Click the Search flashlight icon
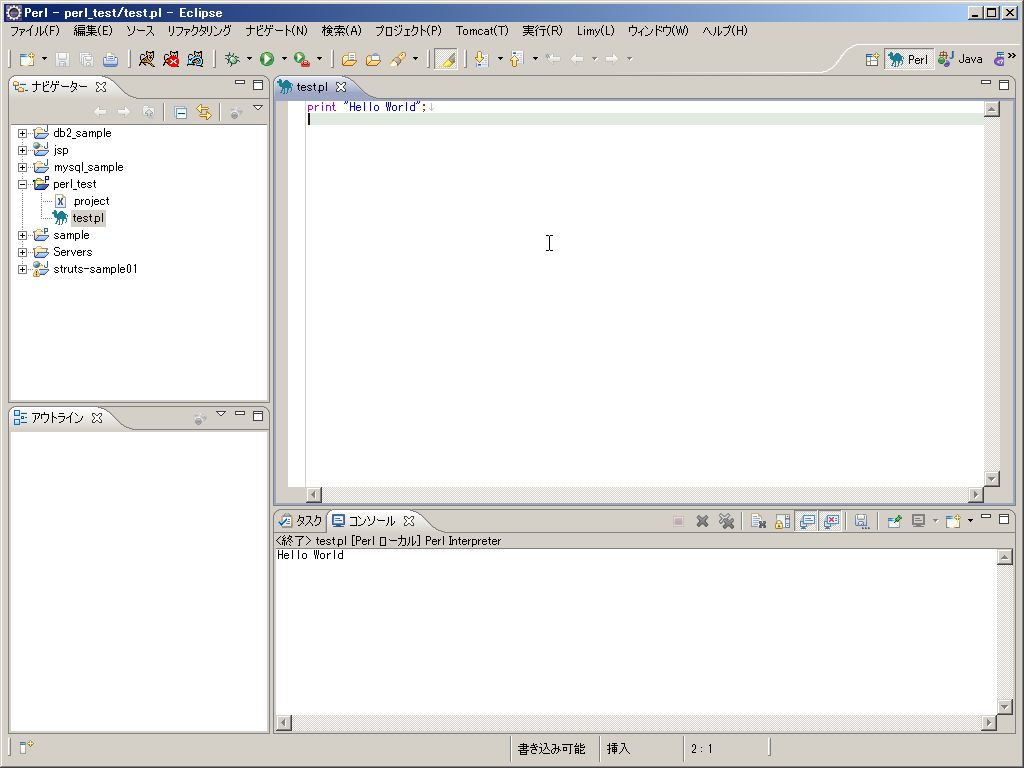Screen dimensions: 1024x768 point(398,59)
